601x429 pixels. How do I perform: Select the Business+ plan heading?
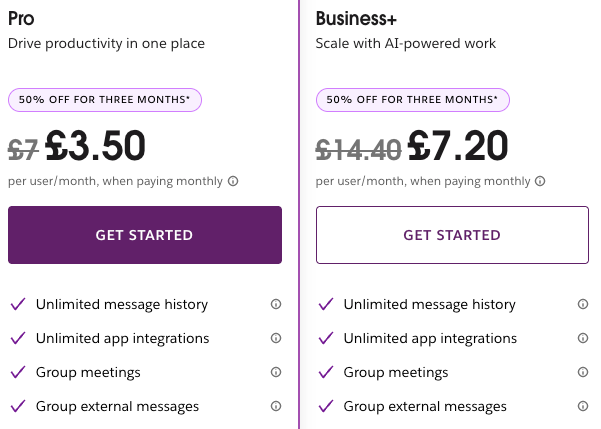pyautogui.click(x=356, y=18)
